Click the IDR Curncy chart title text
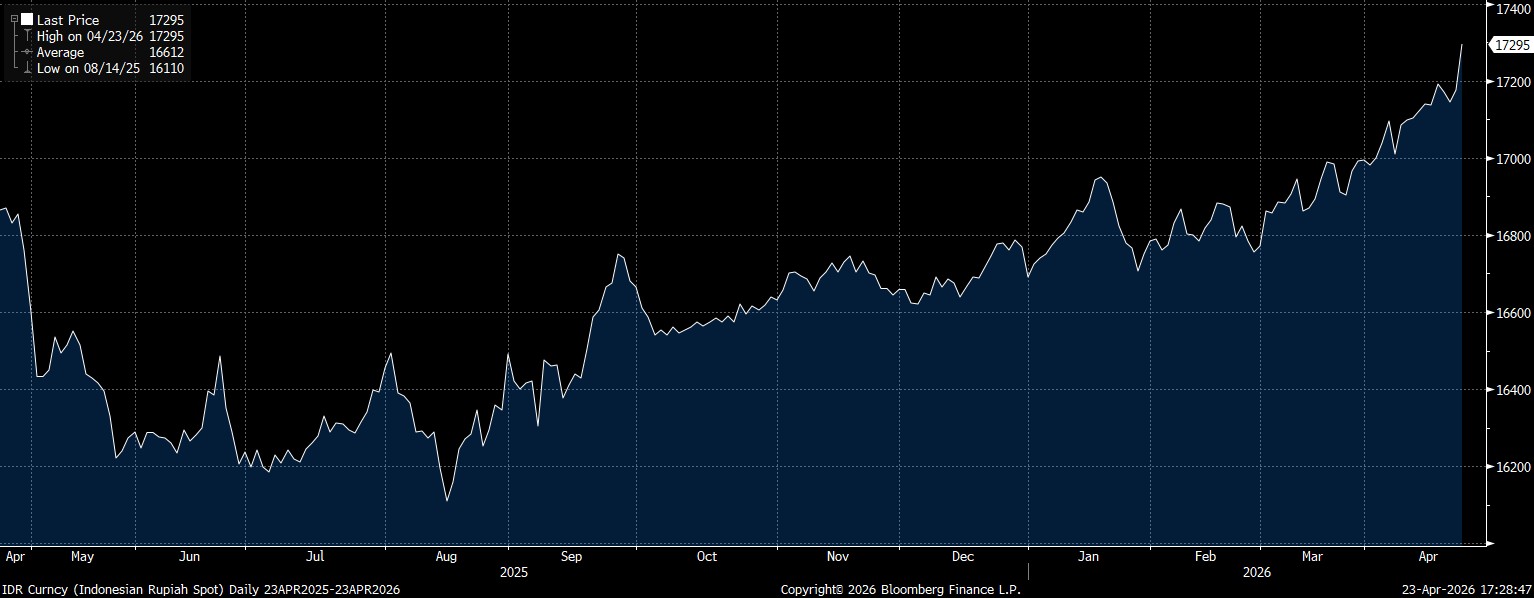The height and width of the screenshot is (598, 1534). (202, 590)
